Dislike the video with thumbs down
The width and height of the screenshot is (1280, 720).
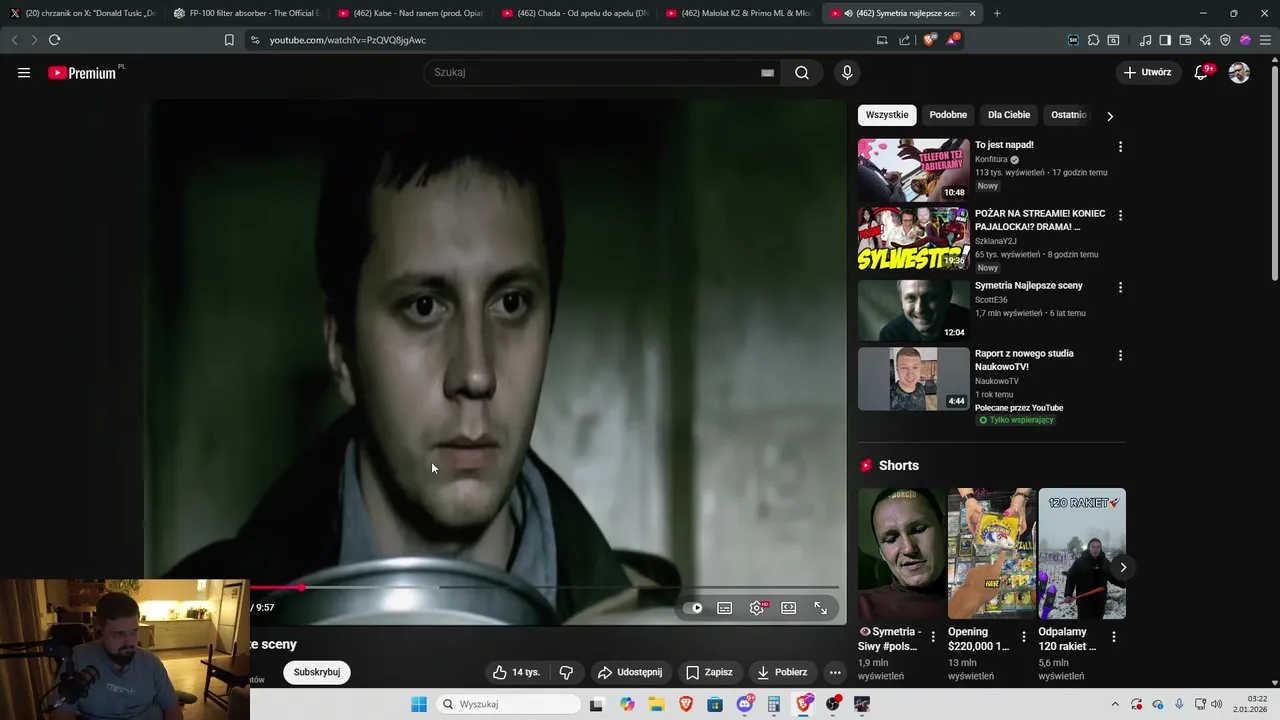(566, 672)
